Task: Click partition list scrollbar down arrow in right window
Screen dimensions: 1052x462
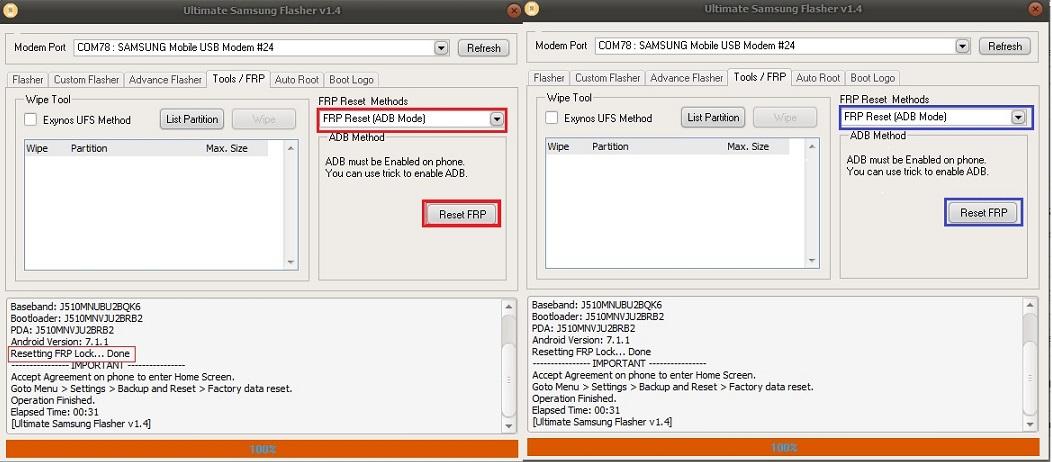Action: (812, 260)
